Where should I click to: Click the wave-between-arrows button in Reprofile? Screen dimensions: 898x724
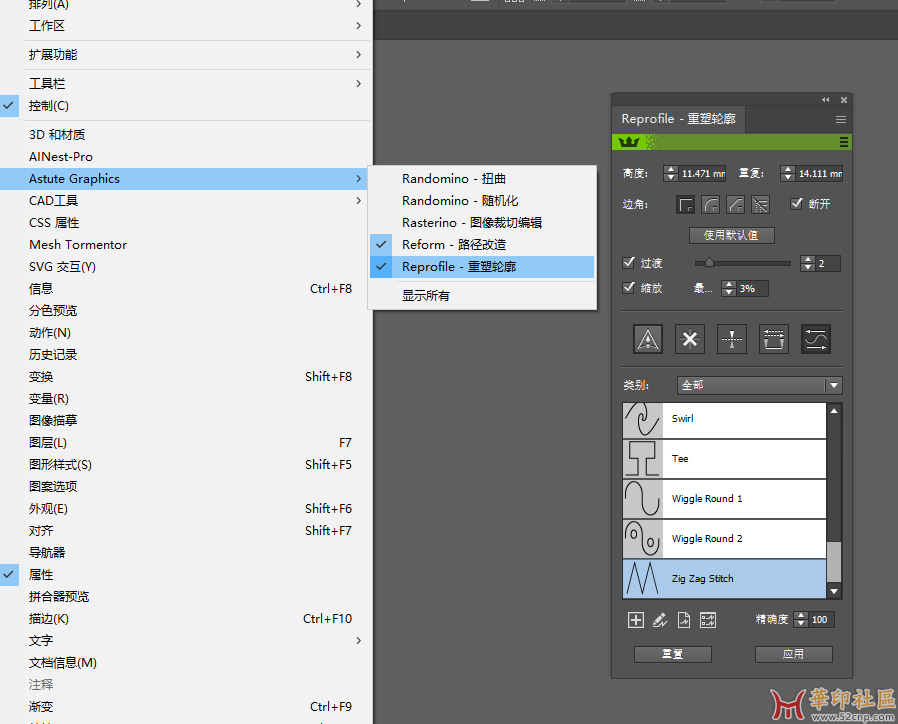click(x=816, y=339)
